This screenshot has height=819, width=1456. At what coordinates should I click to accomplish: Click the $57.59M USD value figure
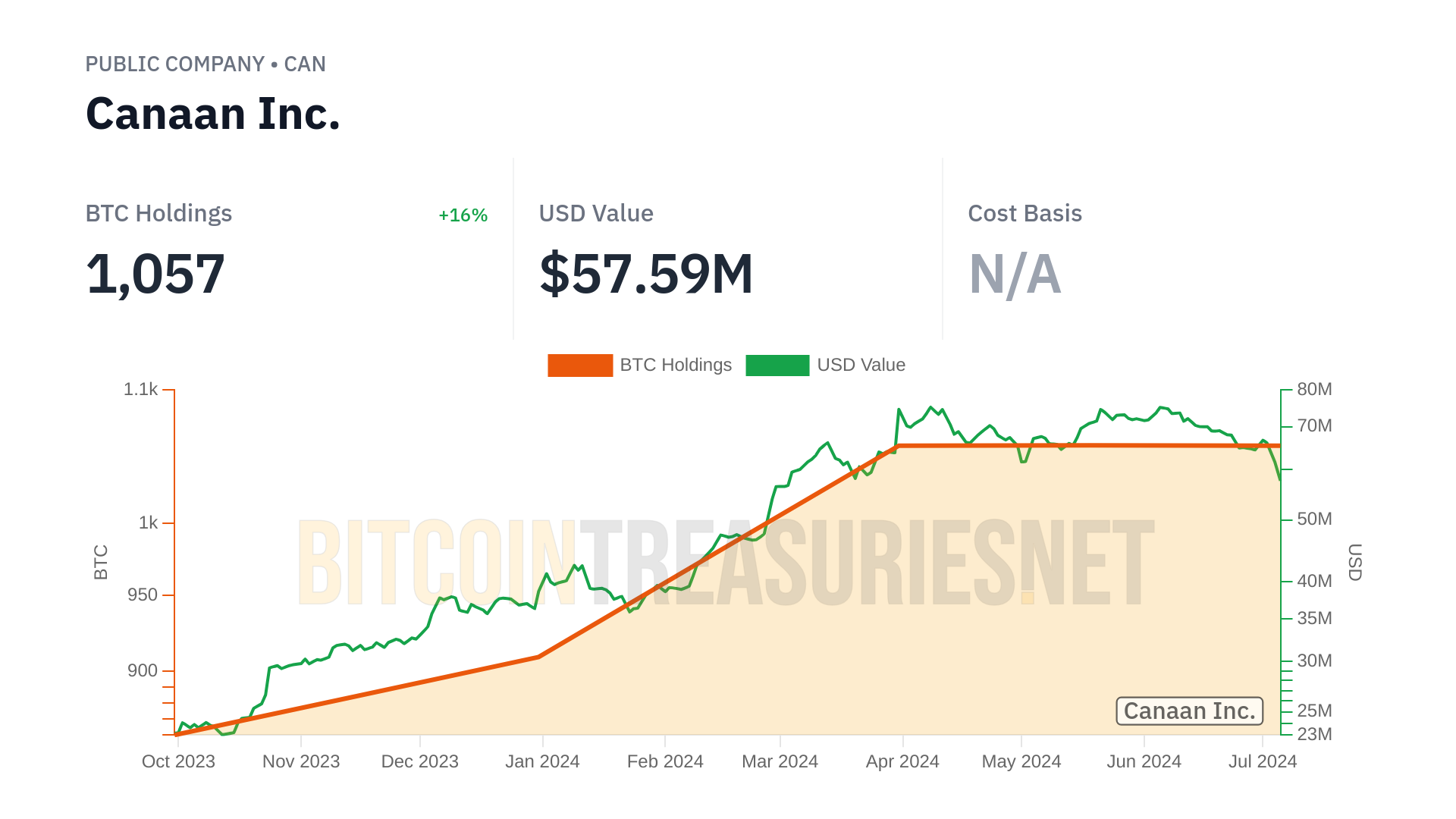[646, 274]
